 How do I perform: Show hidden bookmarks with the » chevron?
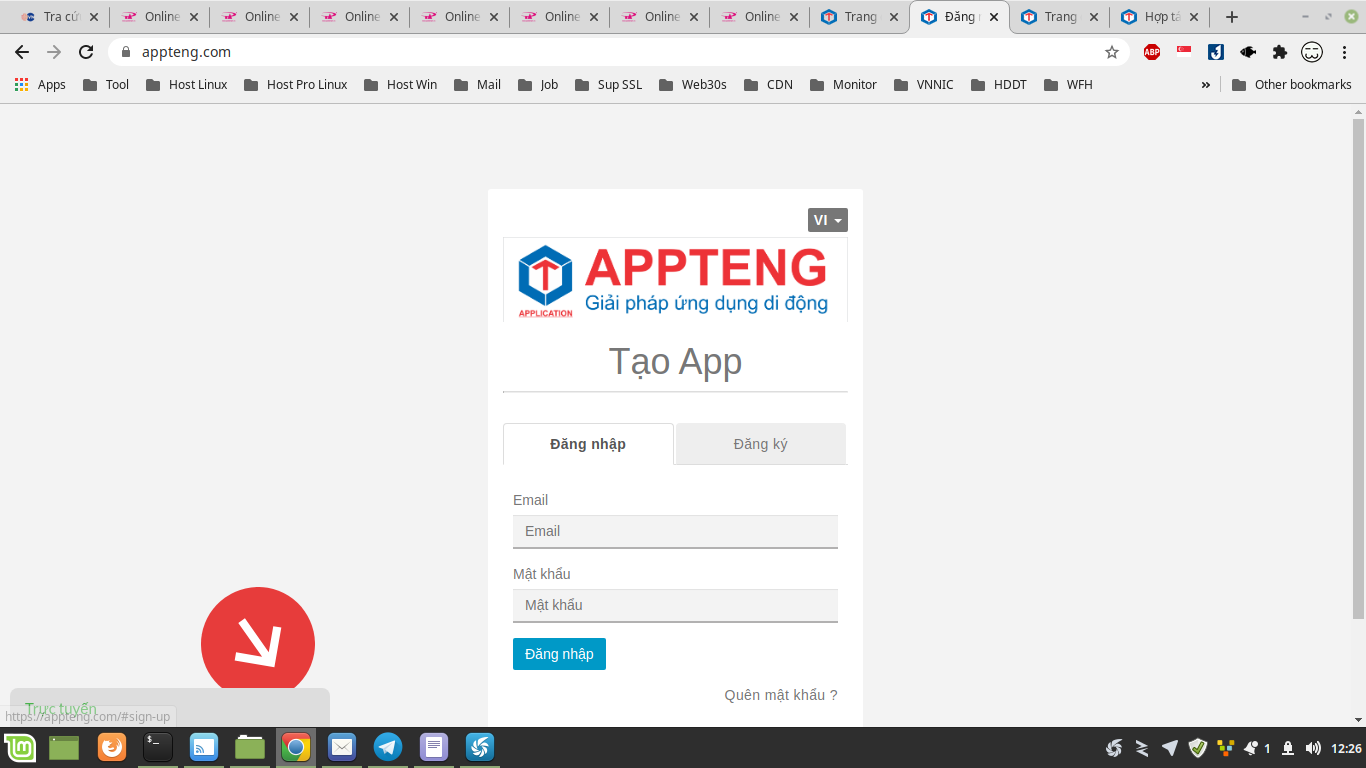(x=1205, y=85)
